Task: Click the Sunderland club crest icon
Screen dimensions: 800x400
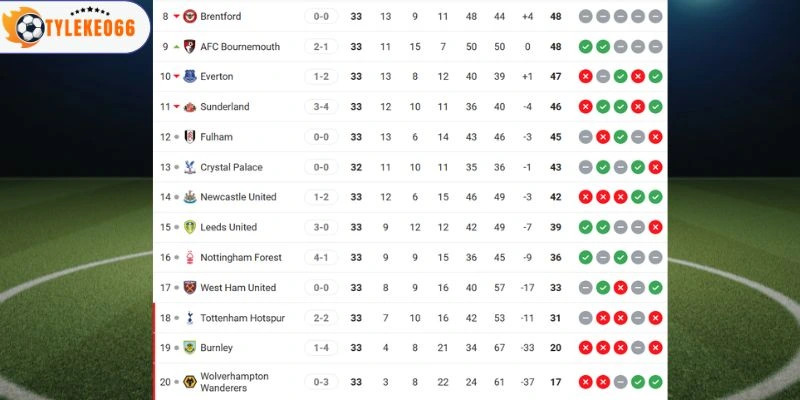Action: pos(190,107)
